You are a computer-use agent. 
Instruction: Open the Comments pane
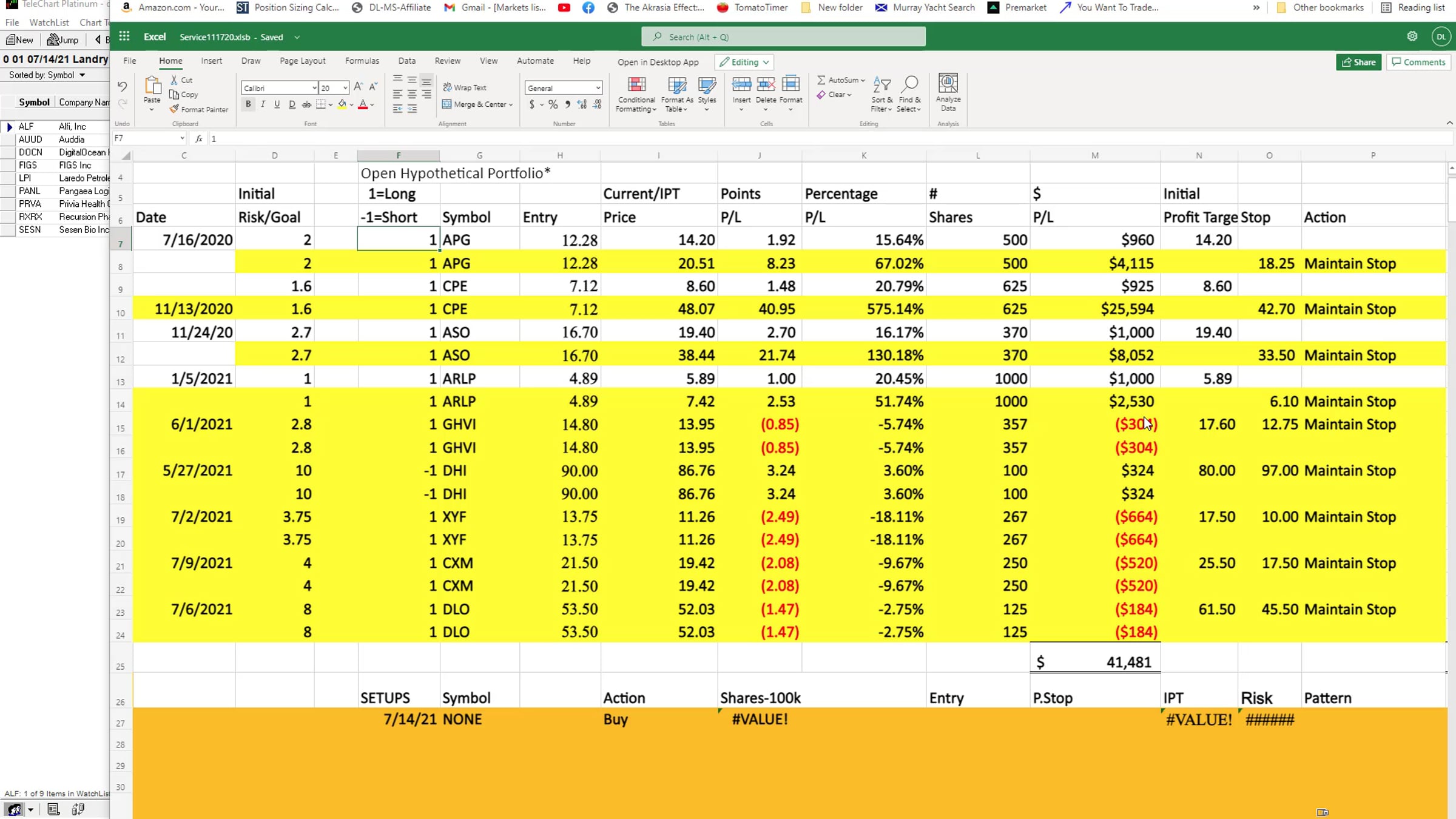1418,62
